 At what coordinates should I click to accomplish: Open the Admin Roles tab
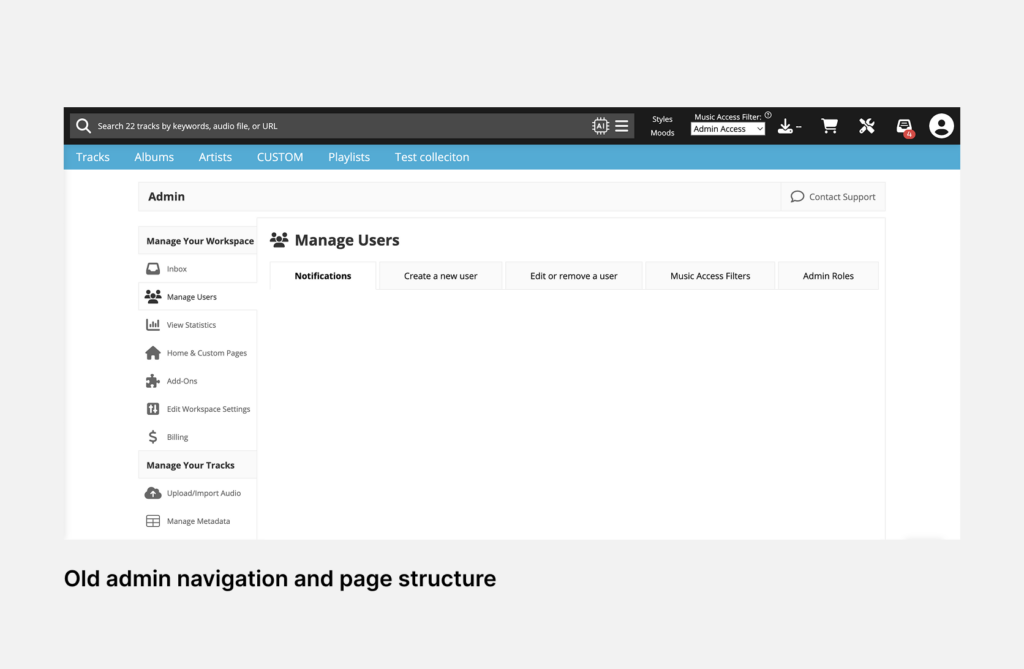[x=828, y=276]
